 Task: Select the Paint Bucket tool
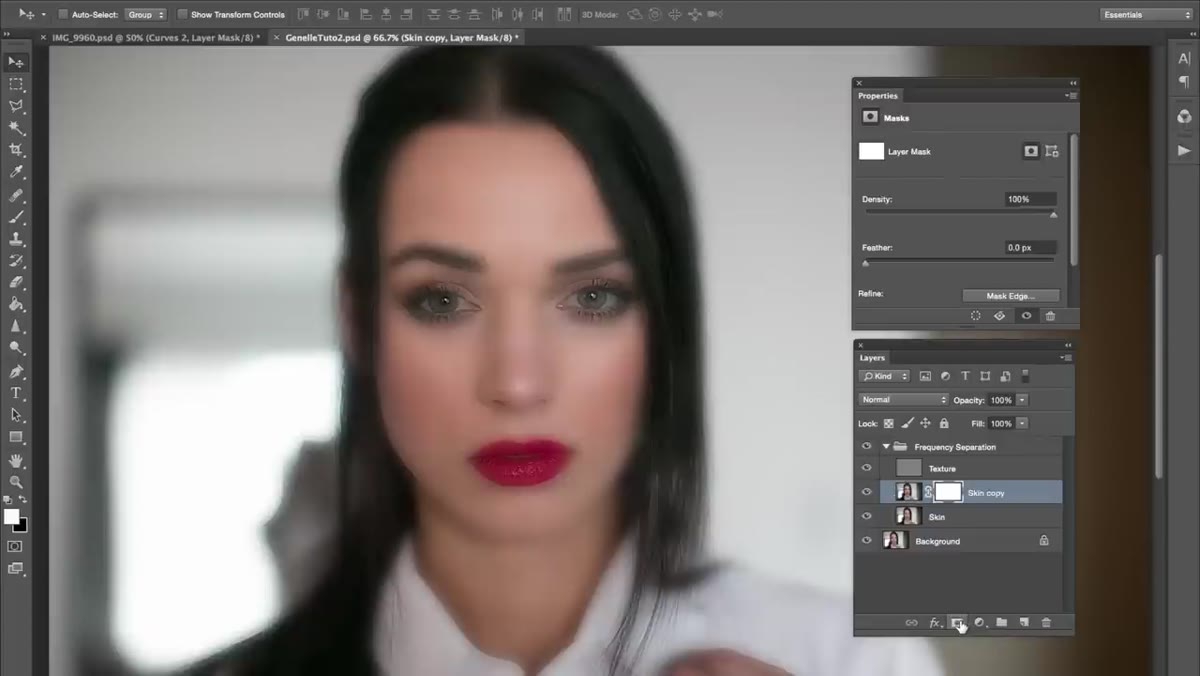[16, 305]
